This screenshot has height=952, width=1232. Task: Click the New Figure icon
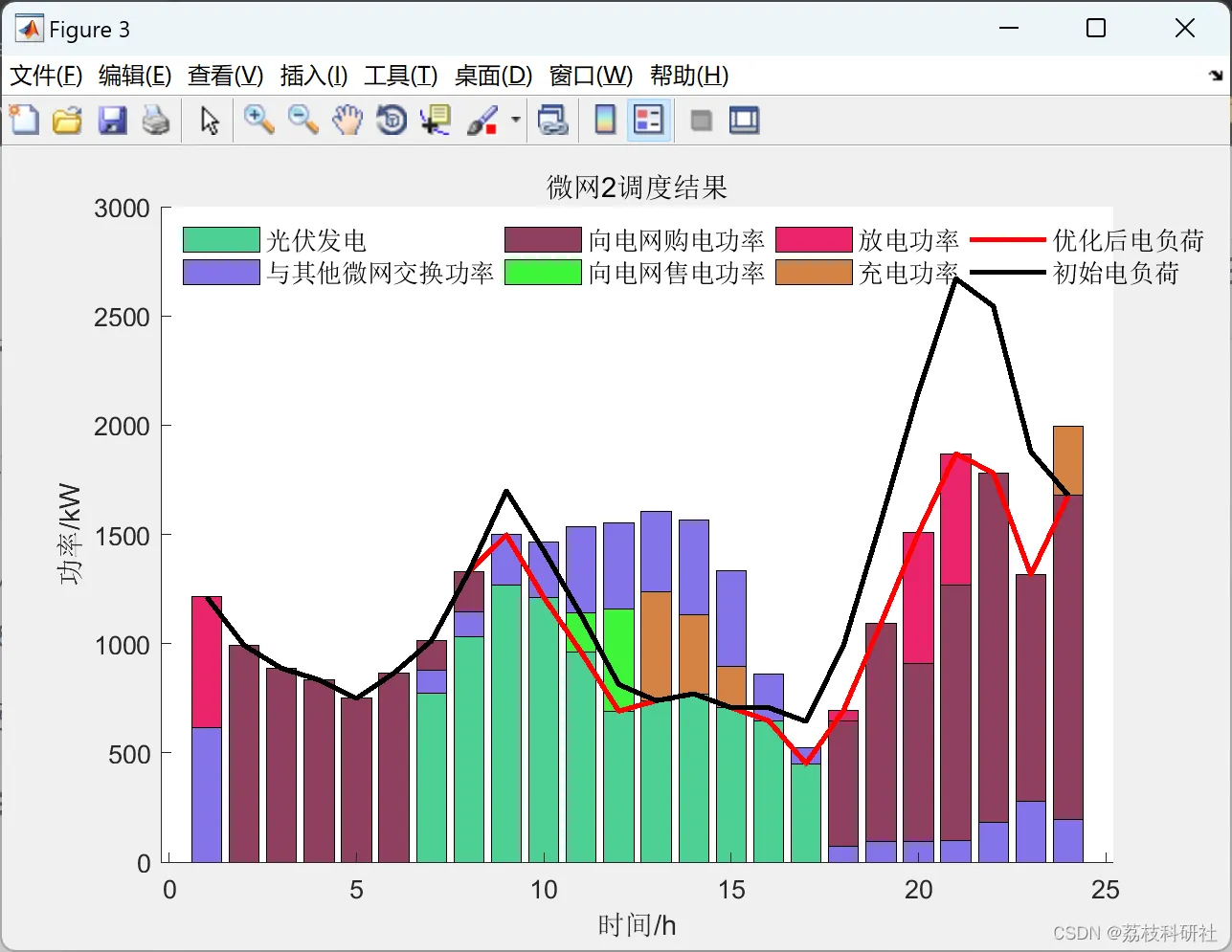pyautogui.click(x=24, y=121)
